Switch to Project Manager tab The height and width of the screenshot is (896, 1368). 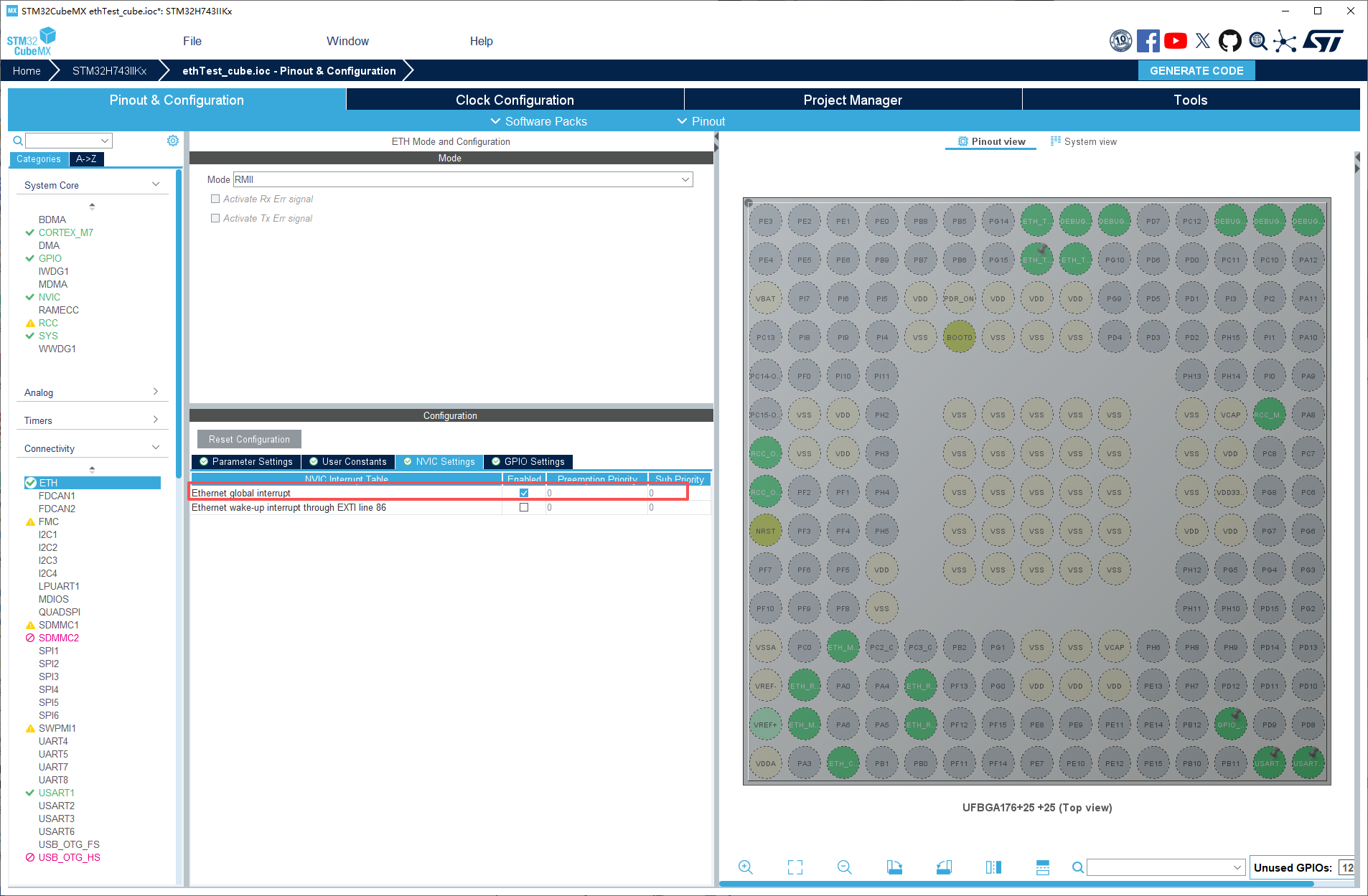click(x=853, y=100)
